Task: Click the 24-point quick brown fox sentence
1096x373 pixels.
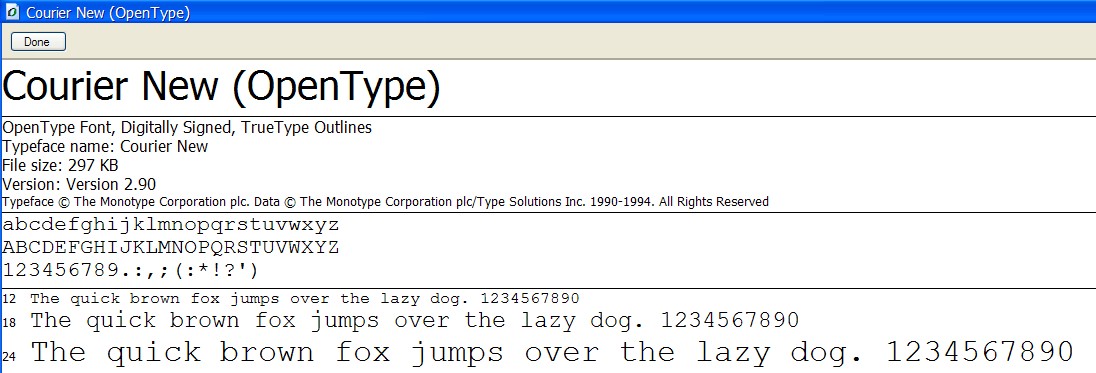Action: (x=552, y=353)
